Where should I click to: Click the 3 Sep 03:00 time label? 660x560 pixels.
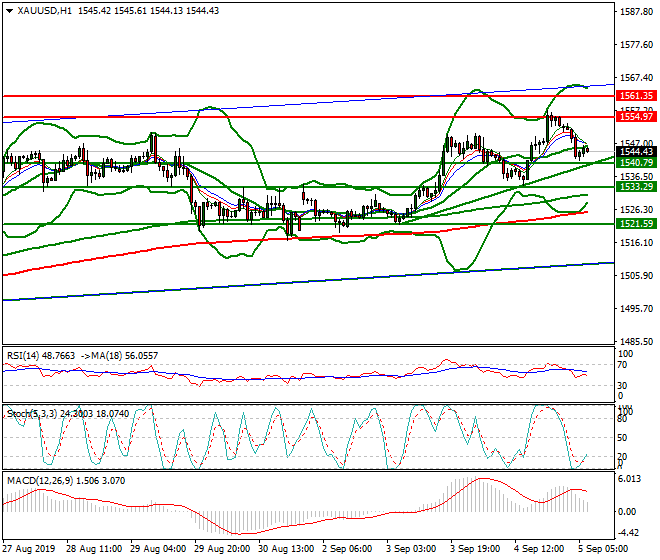[411, 549]
